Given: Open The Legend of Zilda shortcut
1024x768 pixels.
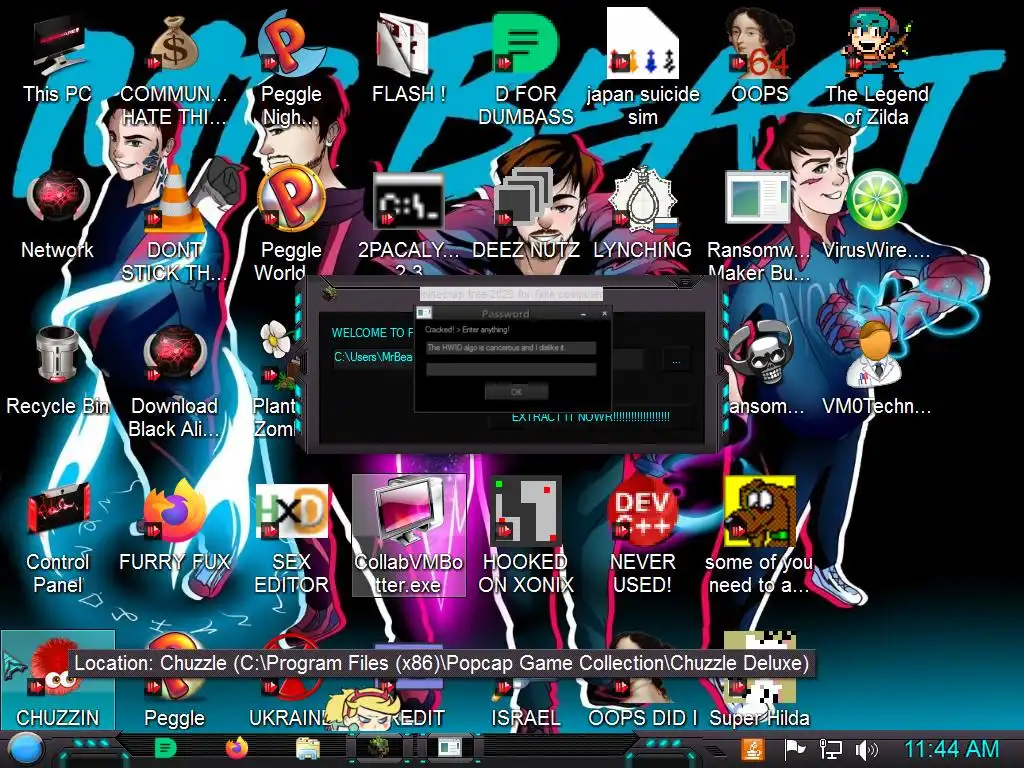Looking at the screenshot, I should 876,69.
